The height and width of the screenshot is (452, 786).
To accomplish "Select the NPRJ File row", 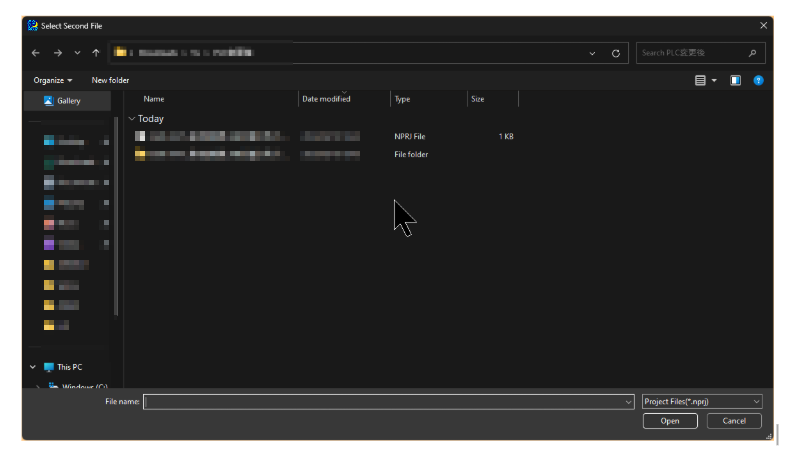I will pos(324,136).
